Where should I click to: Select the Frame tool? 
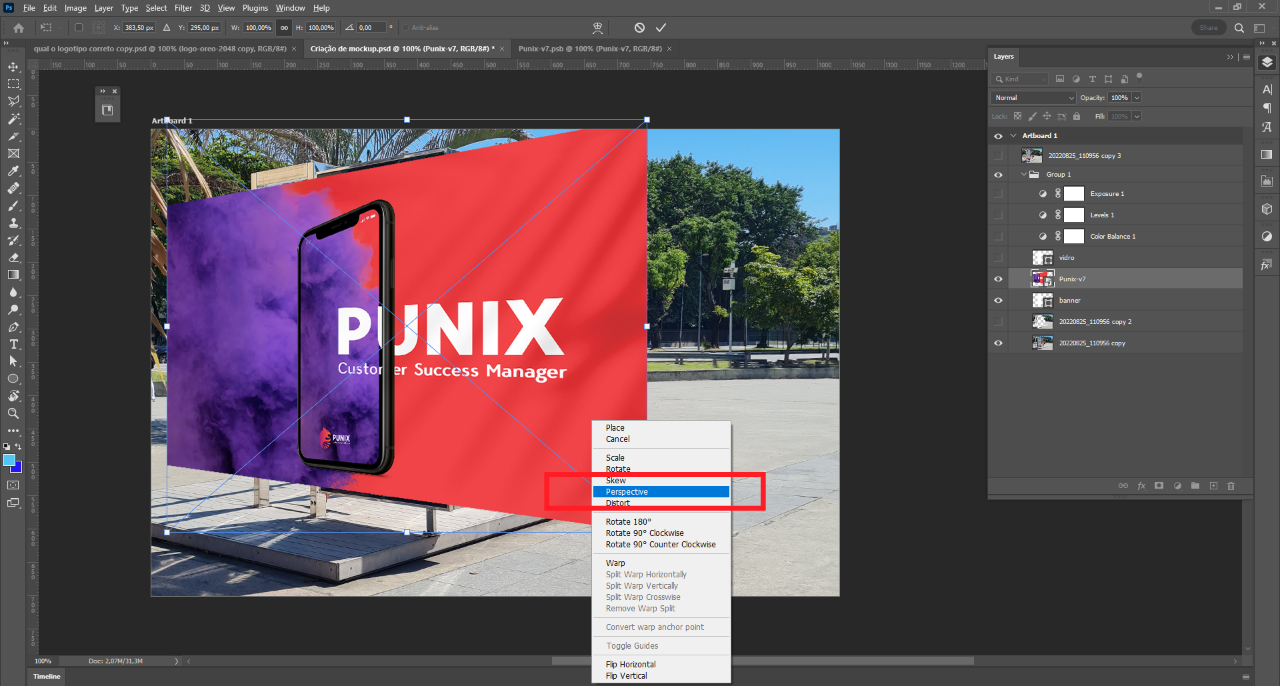point(14,153)
